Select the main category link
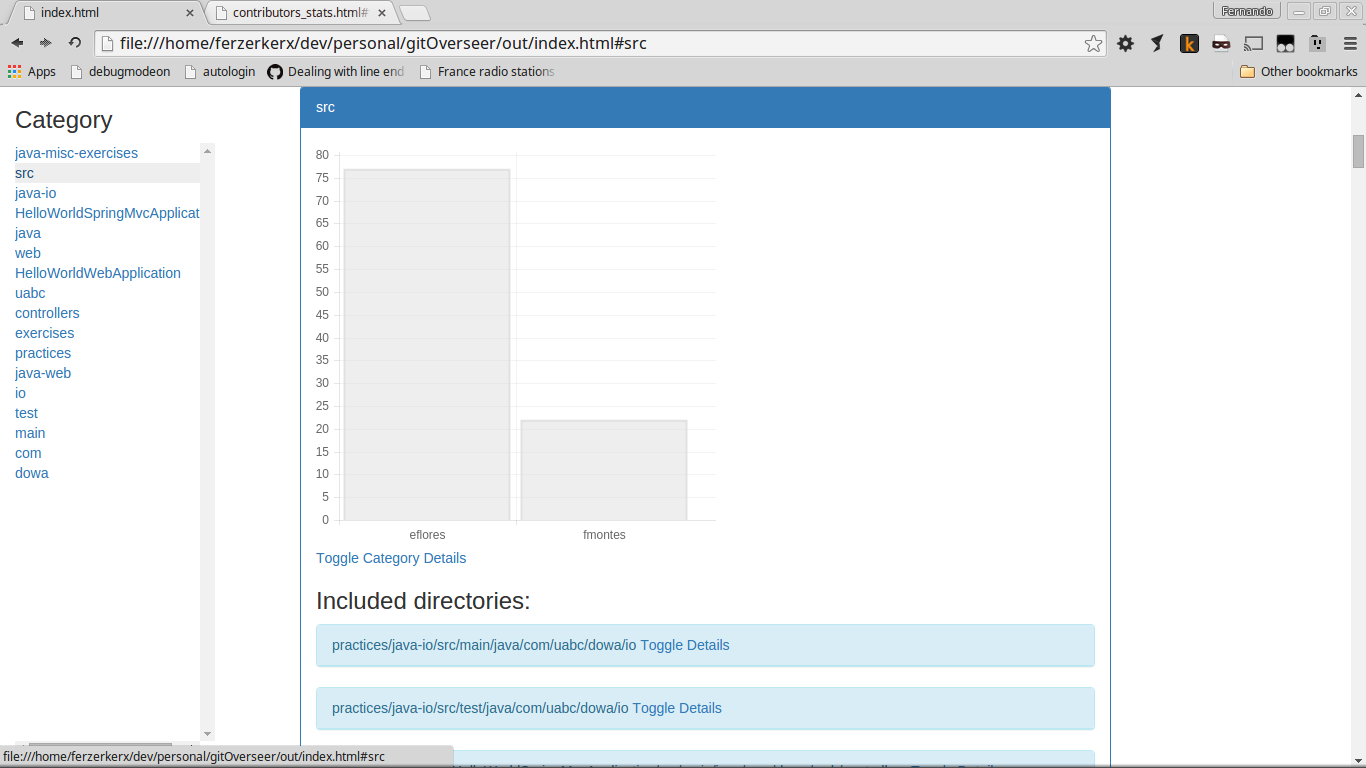This screenshot has height=768, width=1366. [x=30, y=433]
